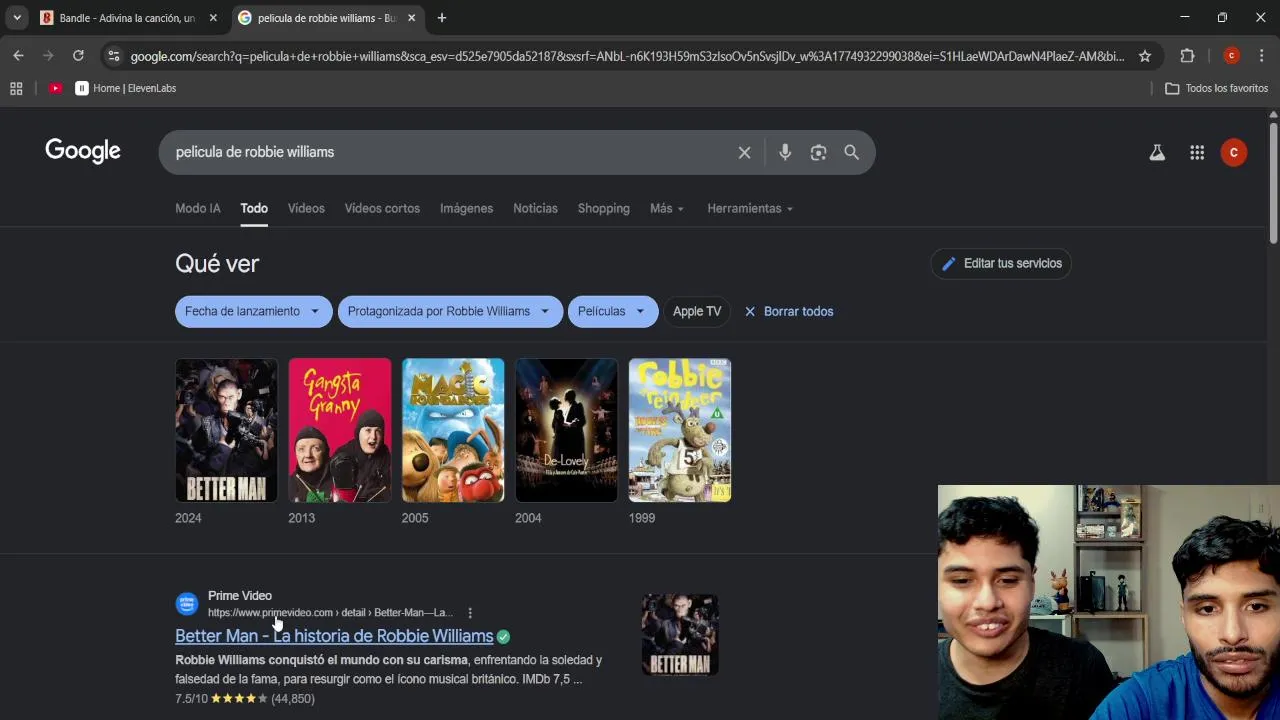The height and width of the screenshot is (720, 1280).
Task: Reload the current page
Action: [78, 56]
